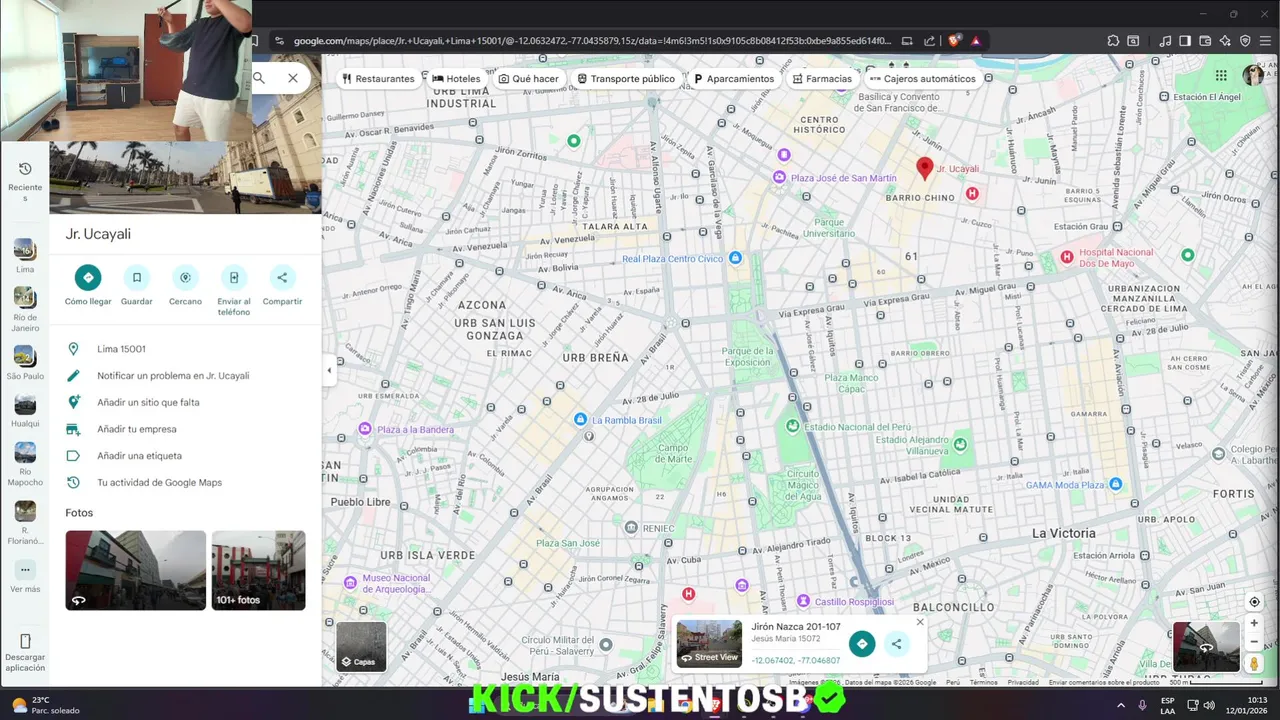Select the Transporte público filter chip
1280x720 pixels.
tap(626, 78)
